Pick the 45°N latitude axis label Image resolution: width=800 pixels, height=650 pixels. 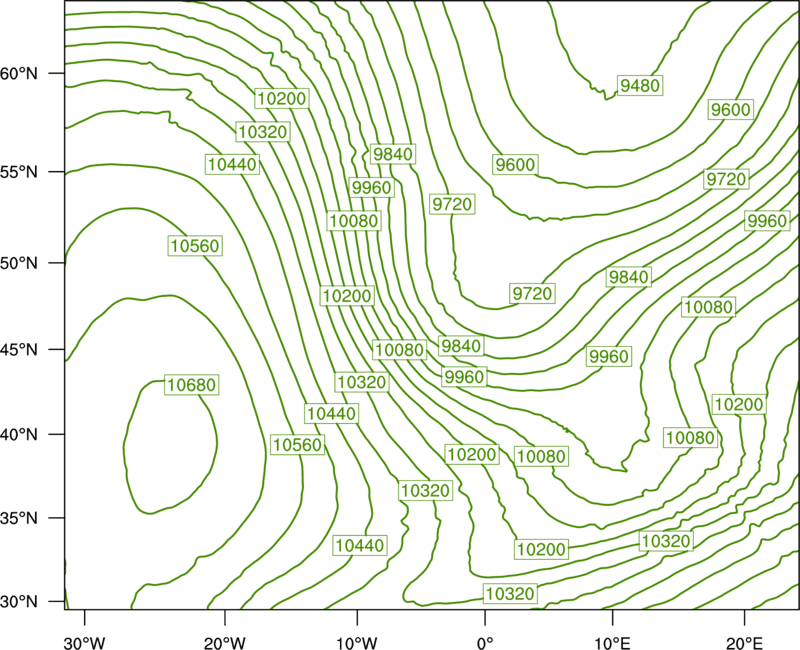click(x=19, y=349)
